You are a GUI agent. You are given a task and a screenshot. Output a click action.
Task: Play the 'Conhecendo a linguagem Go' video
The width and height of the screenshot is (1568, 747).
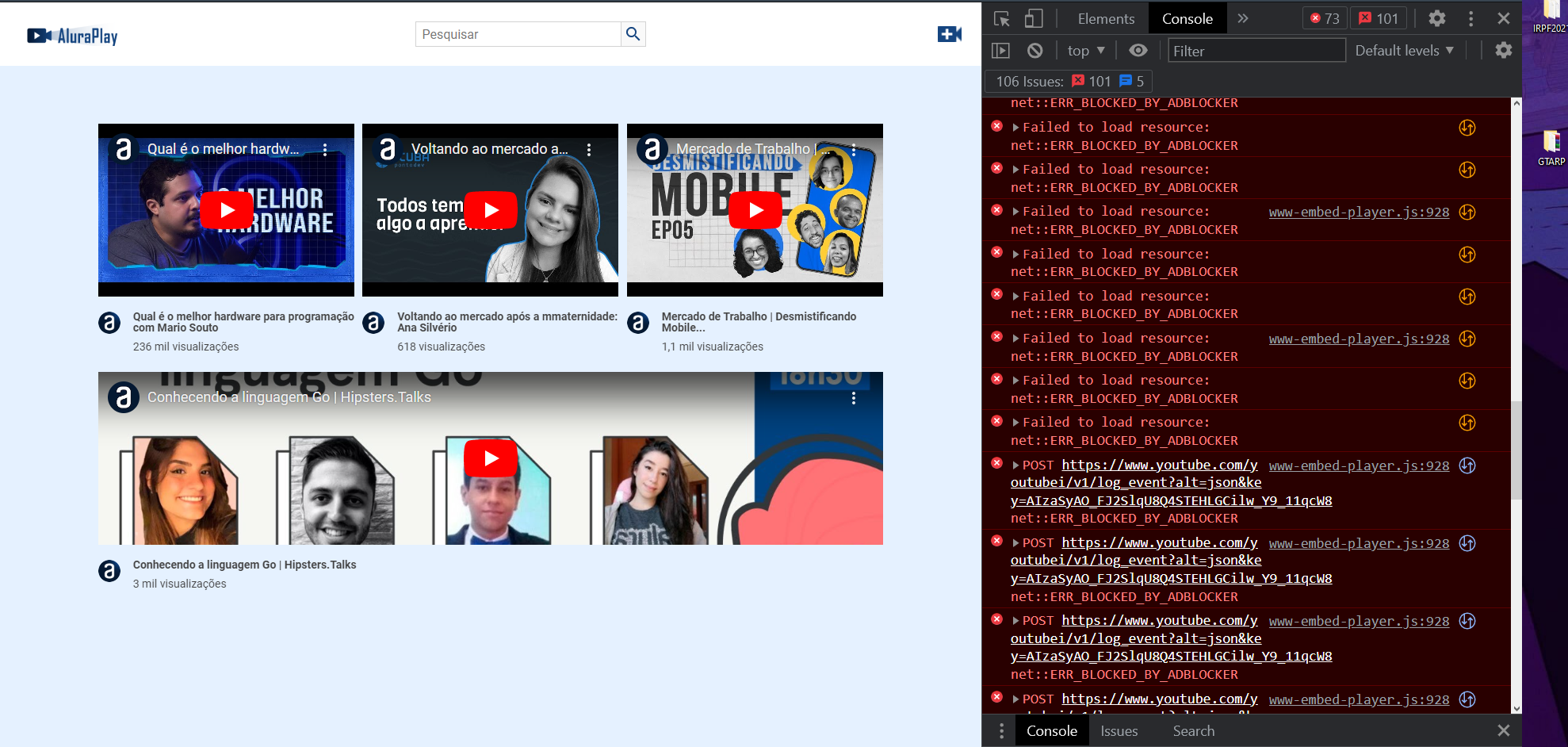(491, 458)
